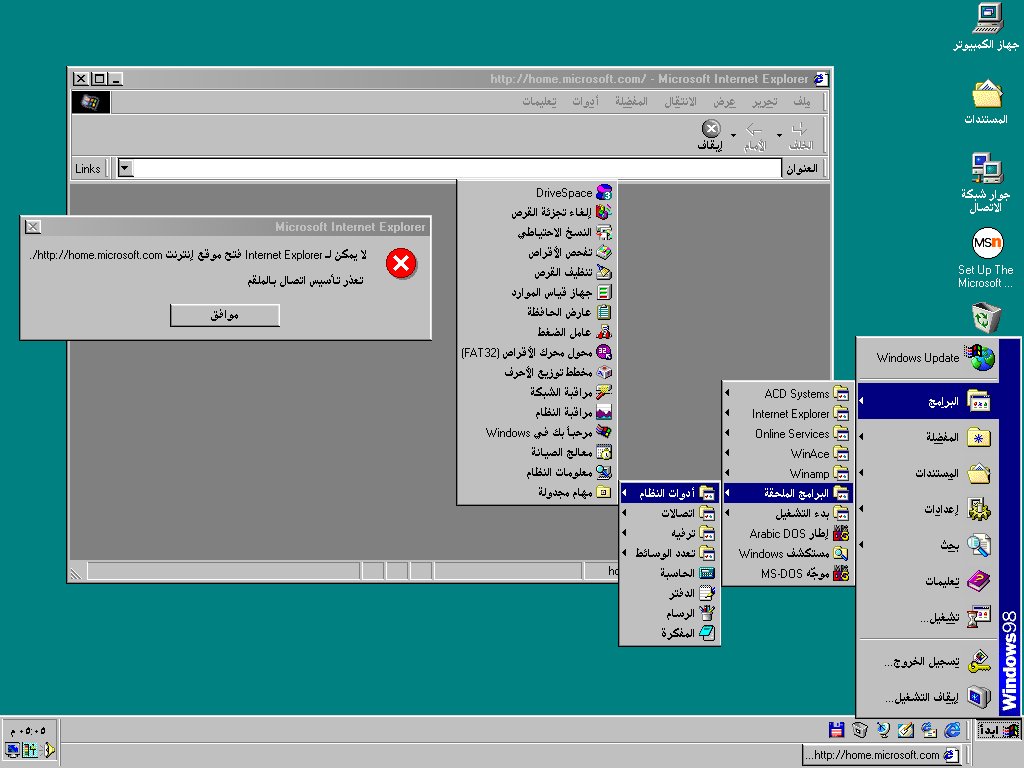Click the Back (الخلف) toolbar button
This screenshot has width=1024, height=768.
(x=801, y=135)
